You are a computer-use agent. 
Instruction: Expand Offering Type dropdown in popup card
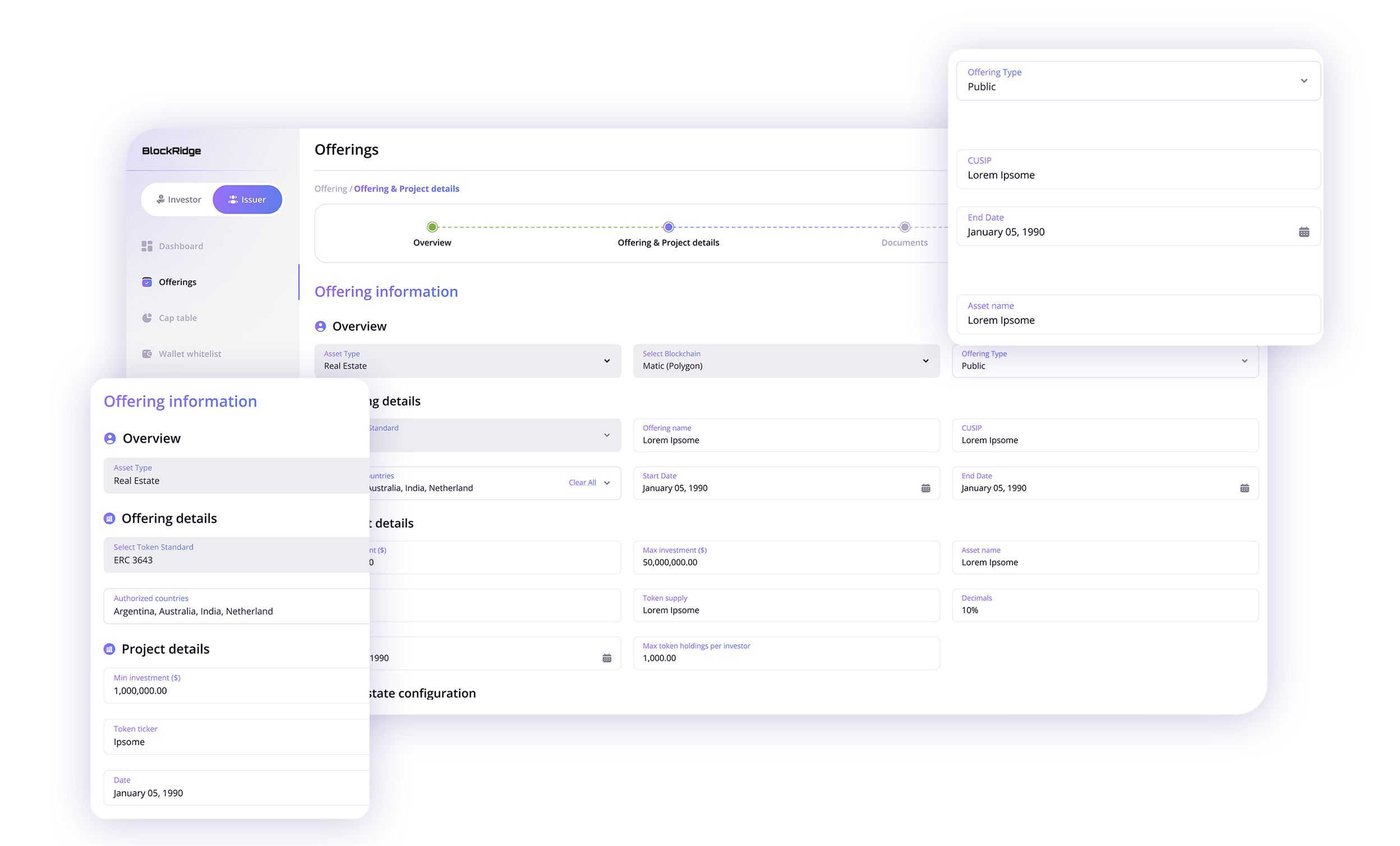click(1304, 81)
